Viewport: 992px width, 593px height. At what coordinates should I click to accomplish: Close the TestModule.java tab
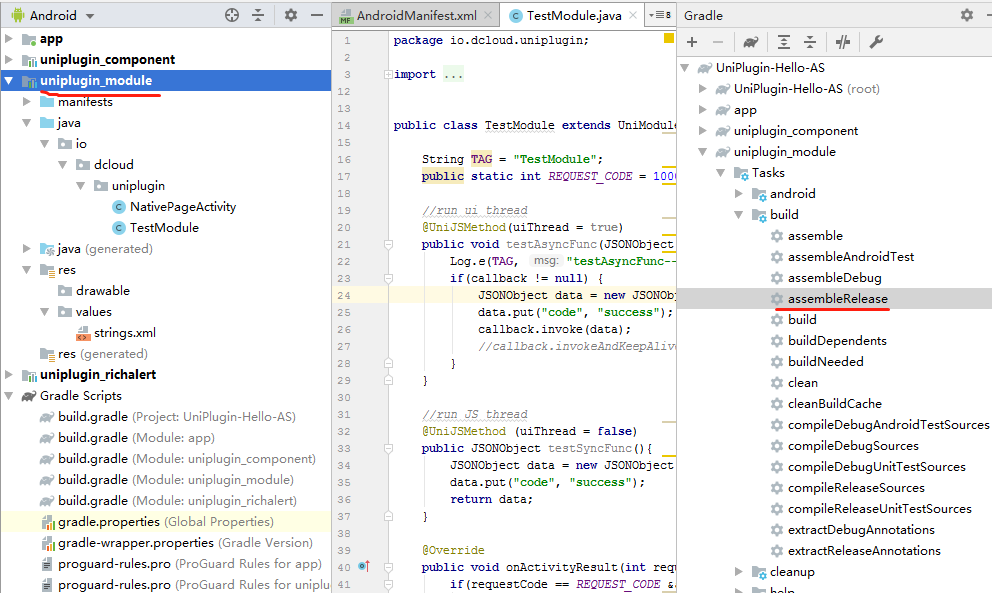pos(633,15)
